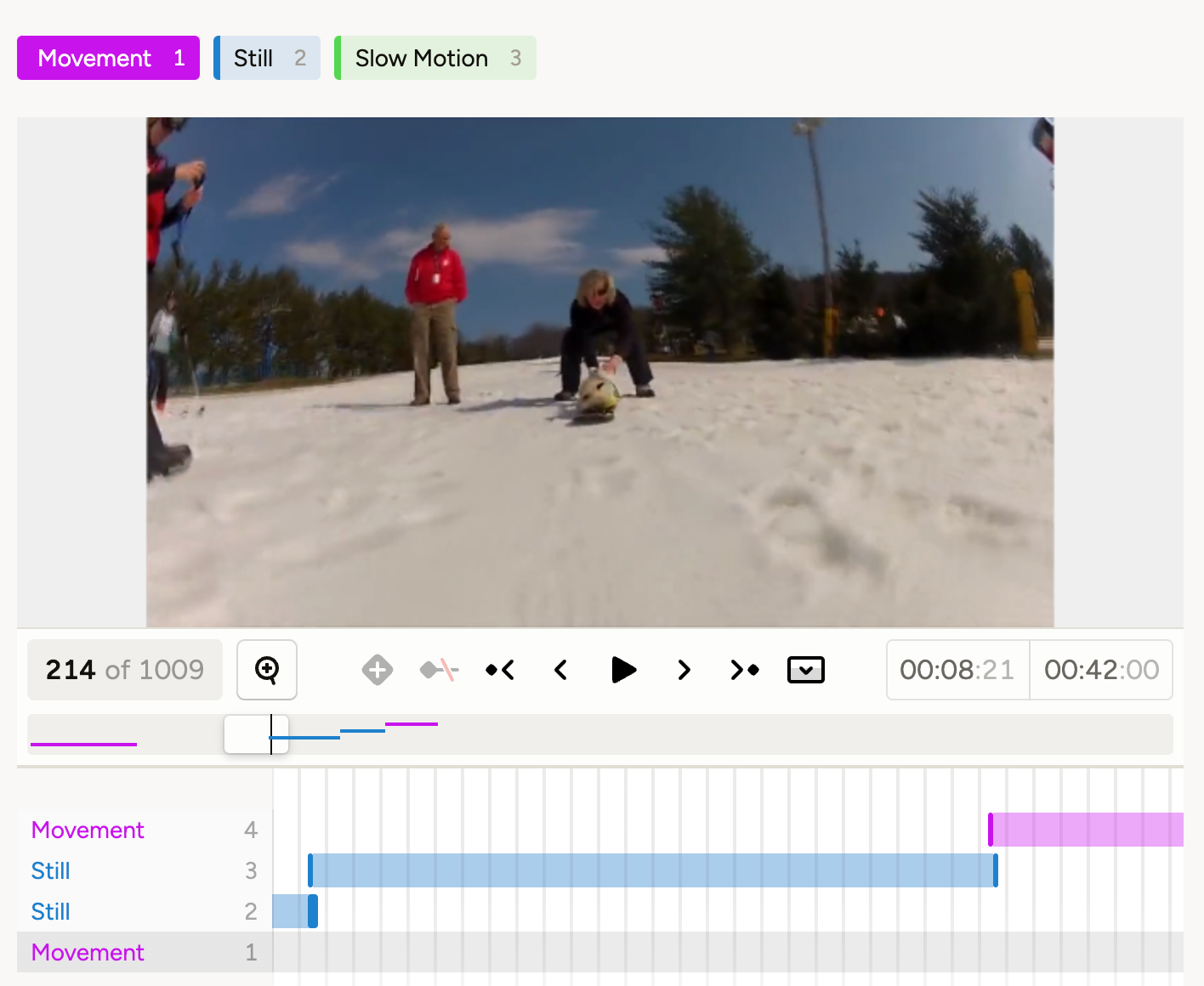Jump to next keyframe

click(x=745, y=670)
